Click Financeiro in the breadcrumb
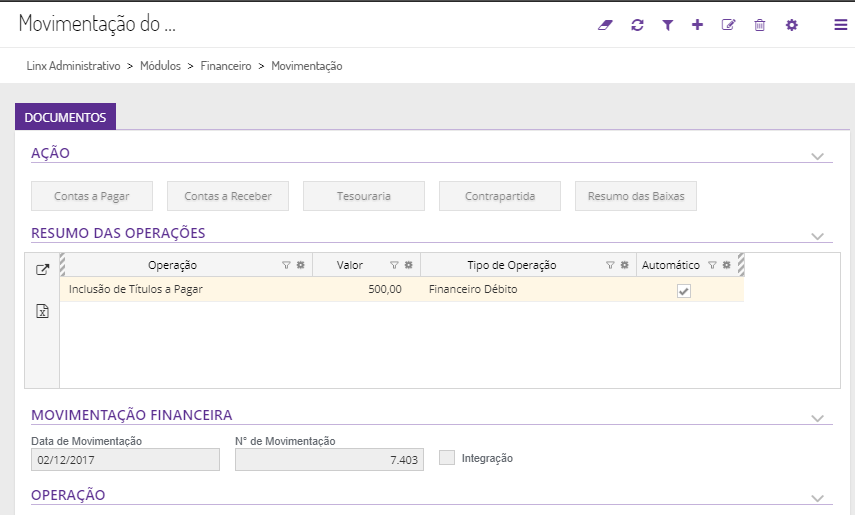 coord(226,66)
